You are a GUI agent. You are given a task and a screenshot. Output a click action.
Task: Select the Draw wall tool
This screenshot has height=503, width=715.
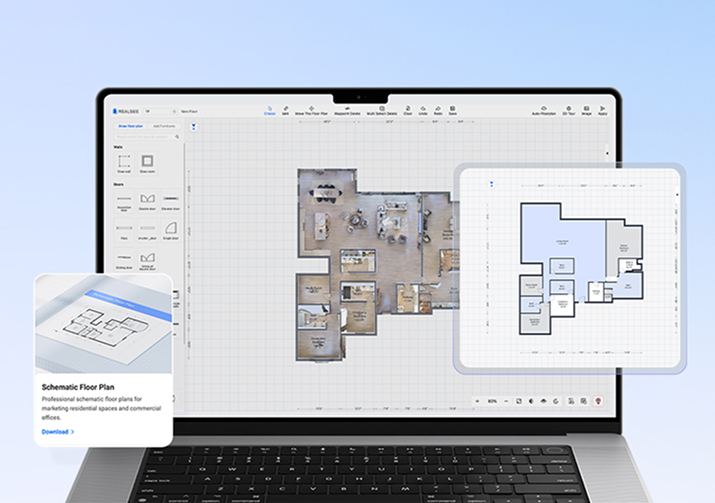(124, 161)
